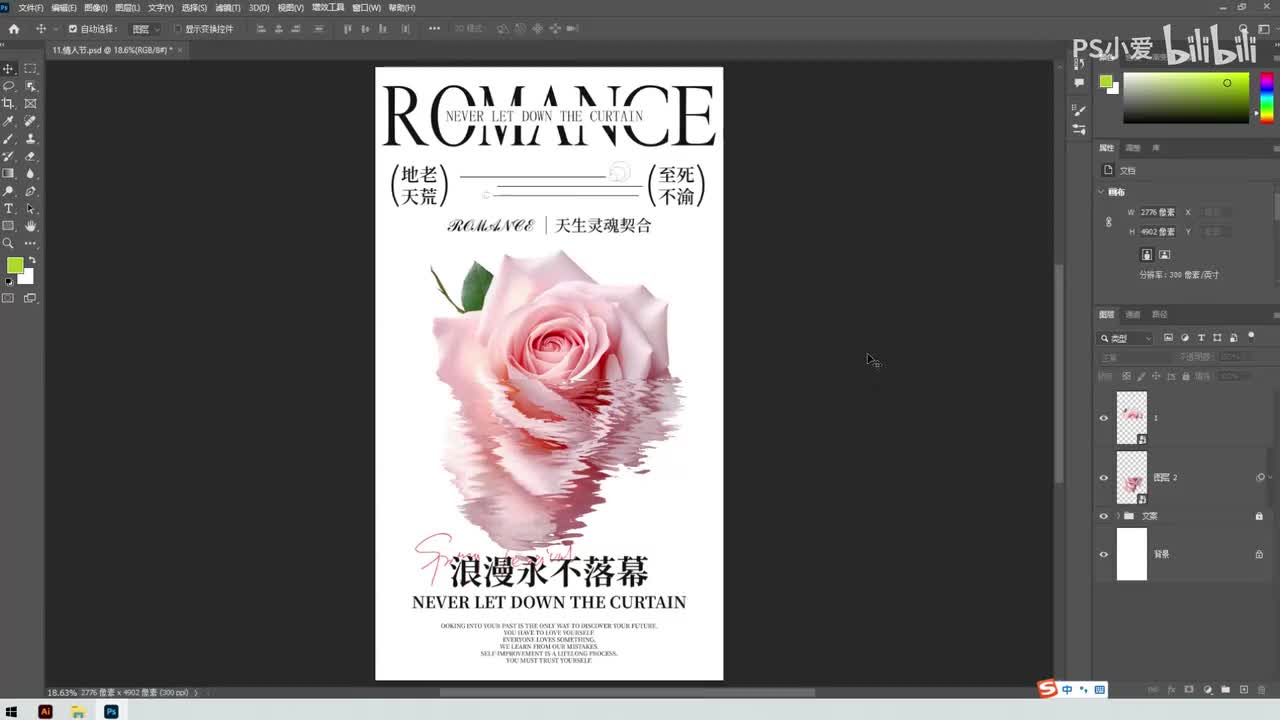Select the Hand tool
Viewport: 1280px width, 720px height.
pyautogui.click(x=30, y=226)
